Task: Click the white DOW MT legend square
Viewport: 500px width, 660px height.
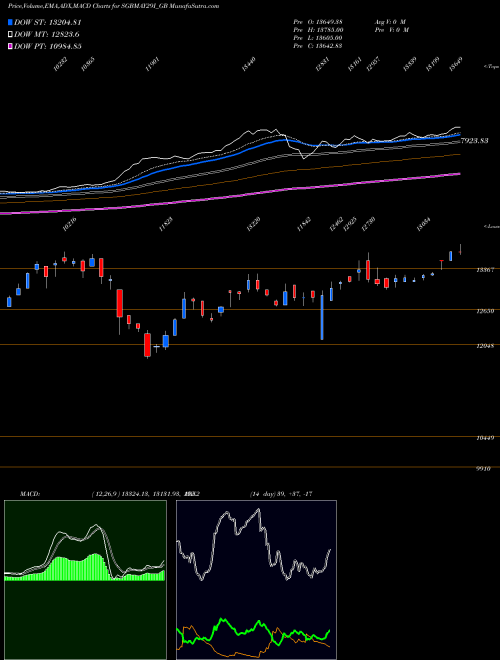Action: click(10, 34)
